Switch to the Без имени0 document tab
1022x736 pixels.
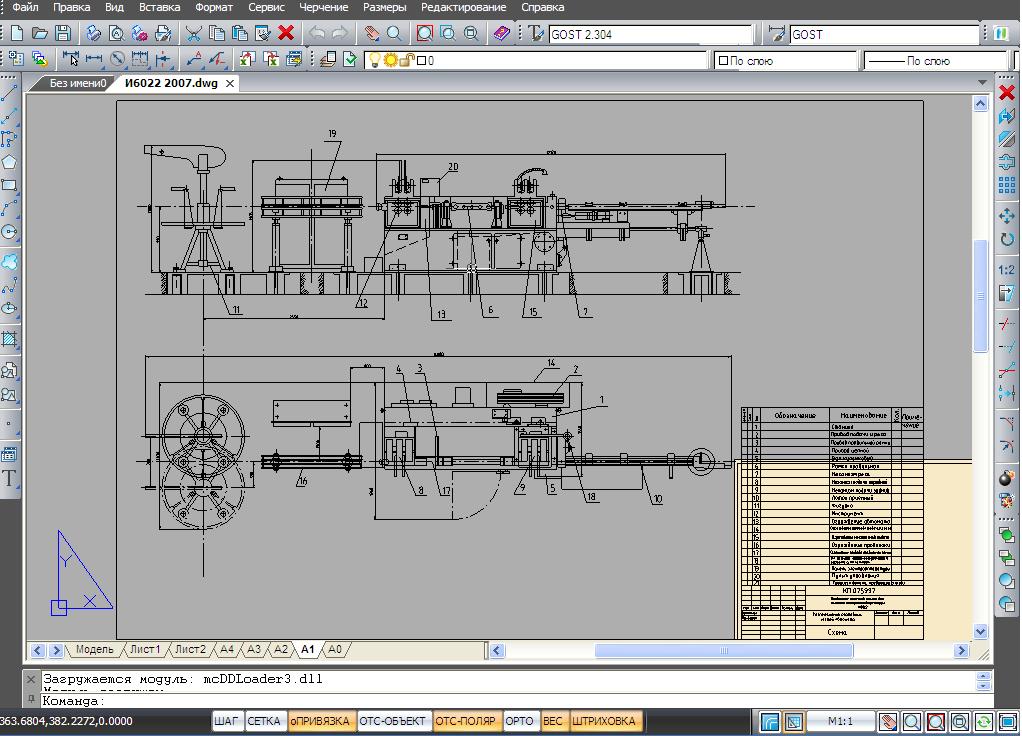pyautogui.click(x=77, y=83)
